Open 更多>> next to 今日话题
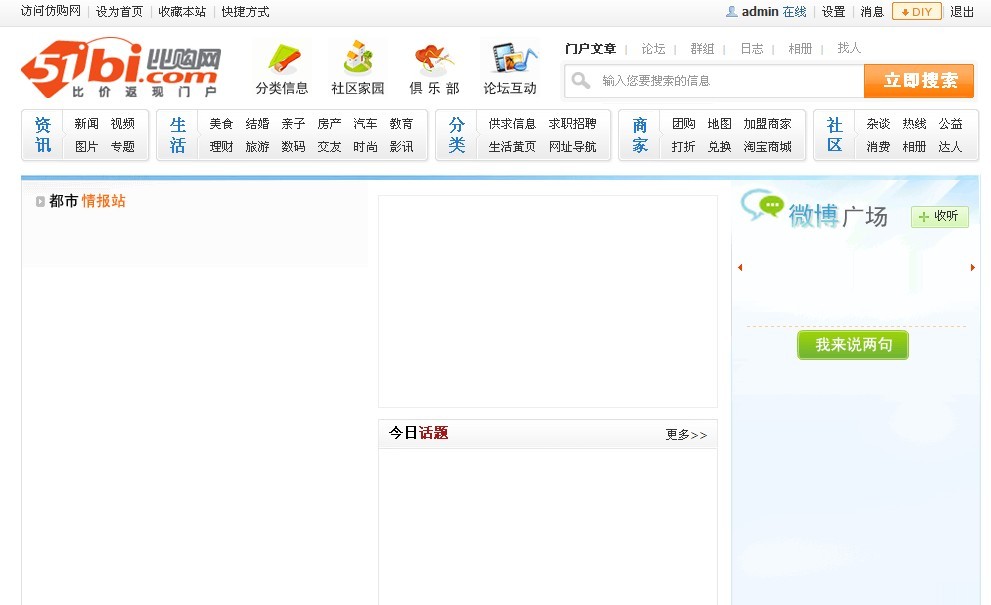Viewport: 991px width, 605px height. point(686,434)
